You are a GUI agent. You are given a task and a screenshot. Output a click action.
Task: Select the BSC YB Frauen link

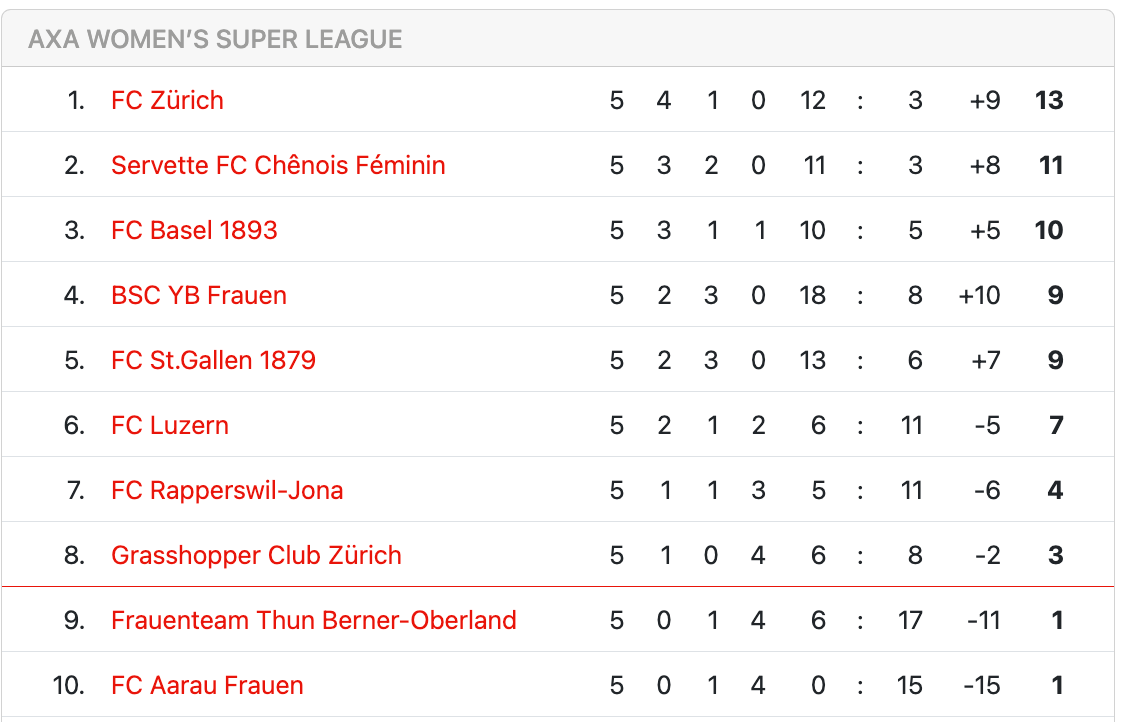(x=199, y=295)
